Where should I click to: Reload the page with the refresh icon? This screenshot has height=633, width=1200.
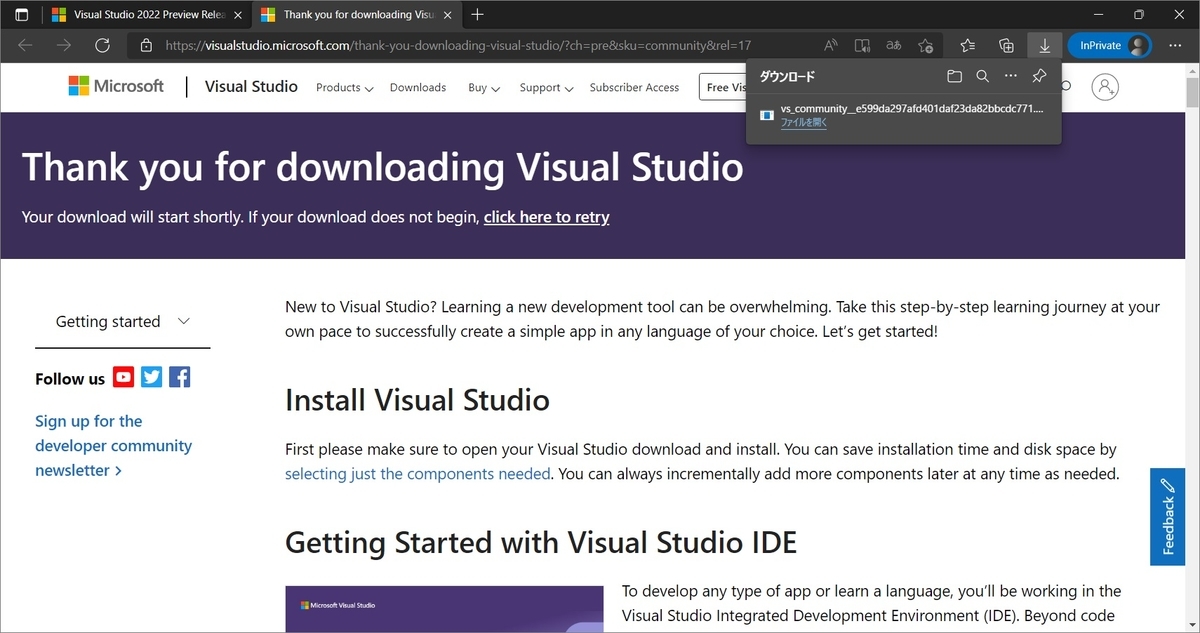coord(102,46)
